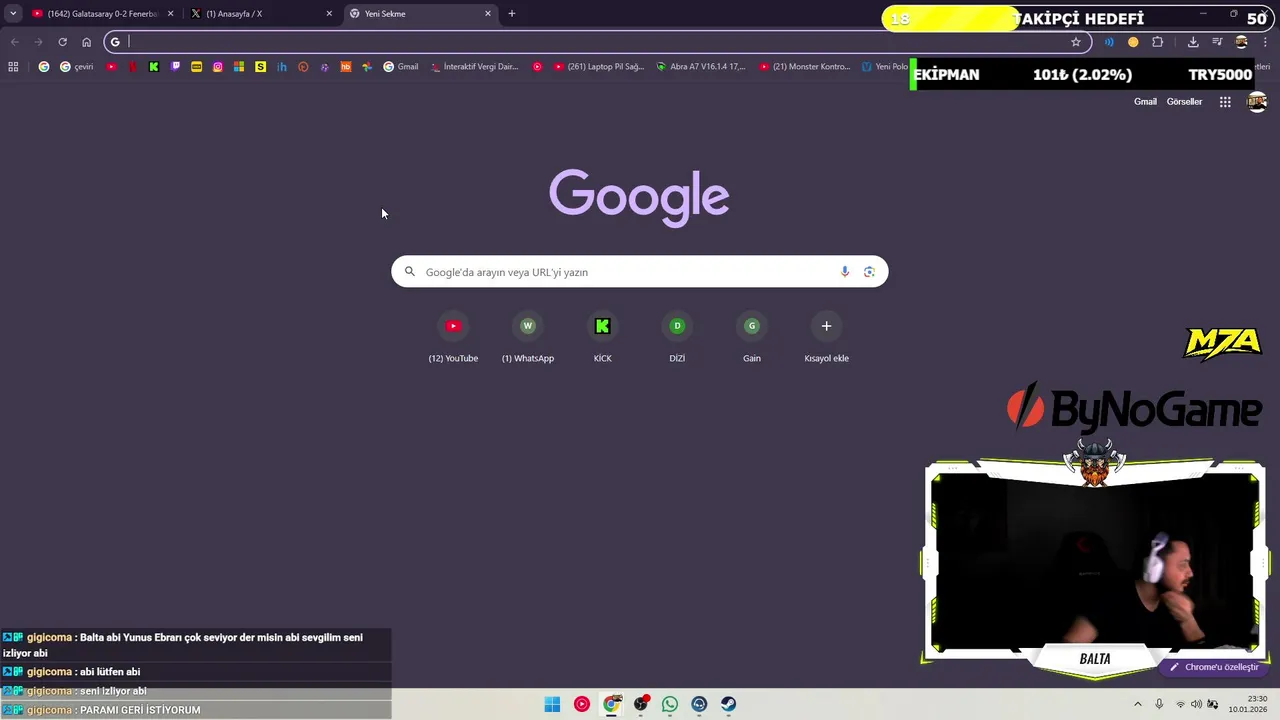Open the Google account avatar on page
This screenshot has height=720, width=1280.
coord(1257,102)
